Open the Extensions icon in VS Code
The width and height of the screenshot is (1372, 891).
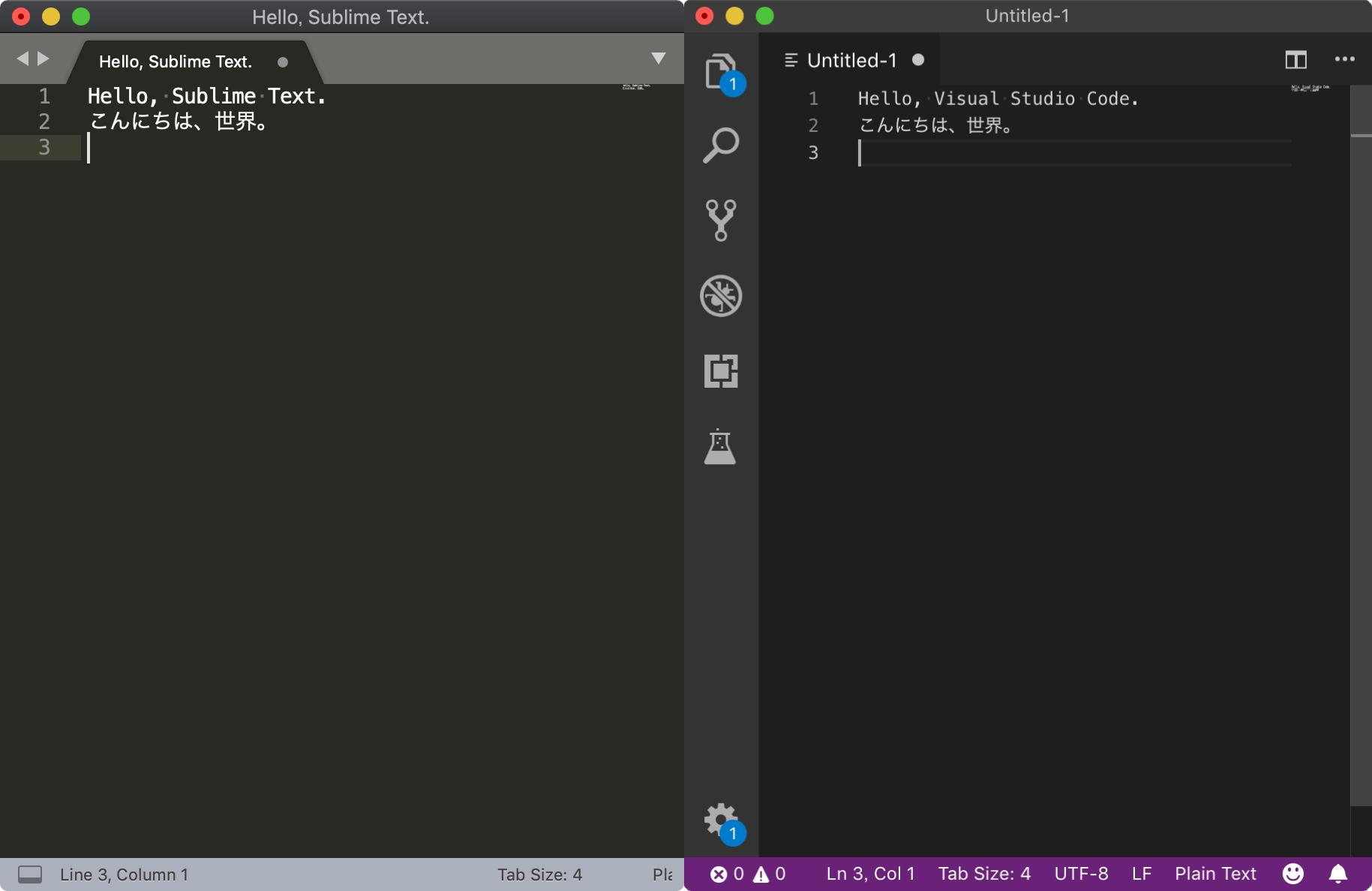click(721, 370)
